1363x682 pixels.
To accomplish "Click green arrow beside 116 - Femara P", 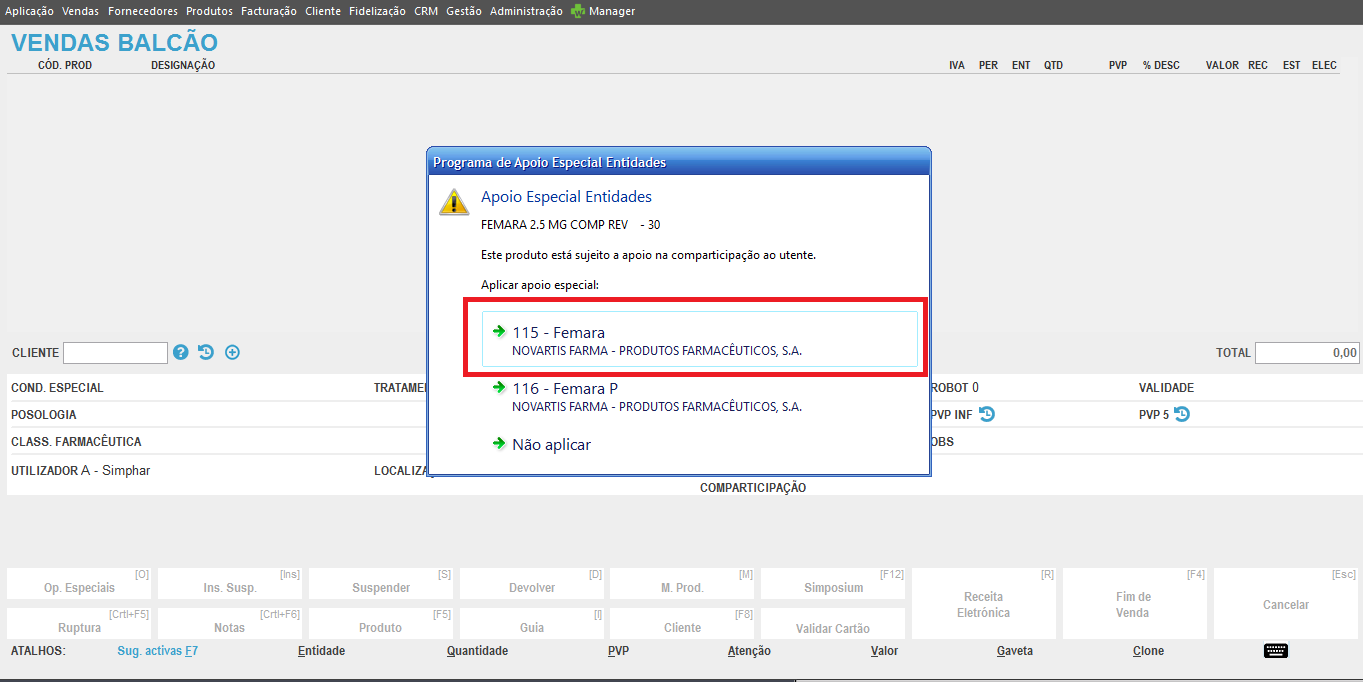I will click(x=500, y=387).
